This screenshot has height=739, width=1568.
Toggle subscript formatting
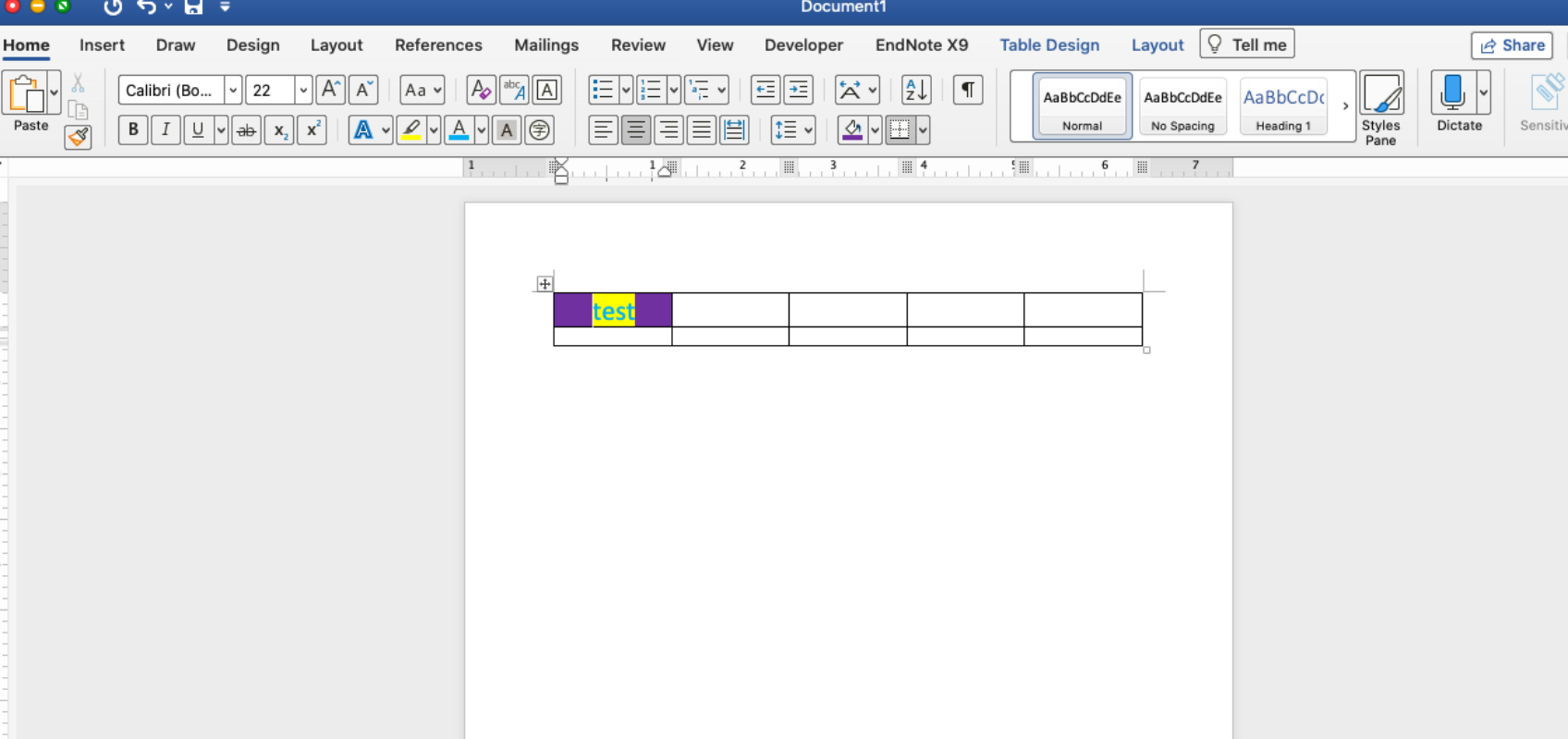[279, 130]
